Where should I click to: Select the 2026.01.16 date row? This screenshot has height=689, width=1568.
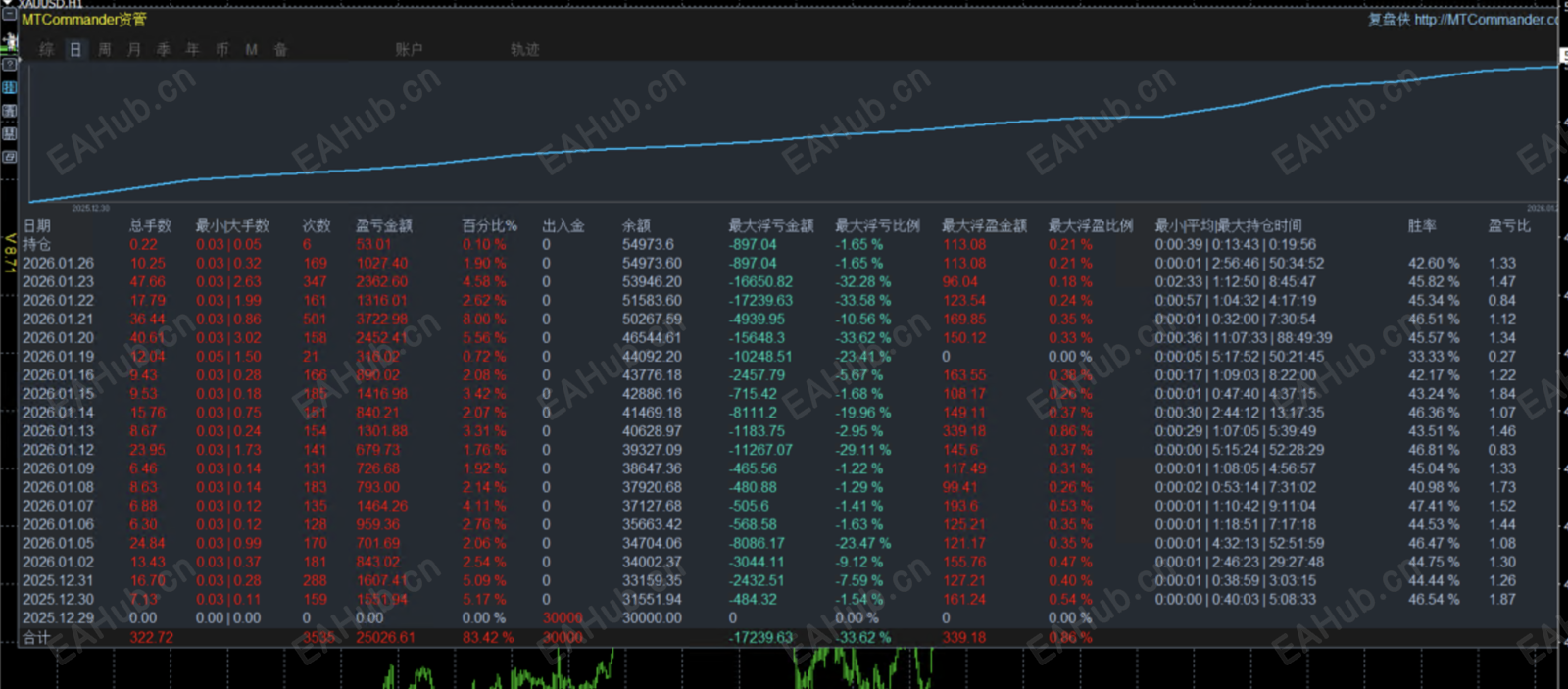point(59,374)
